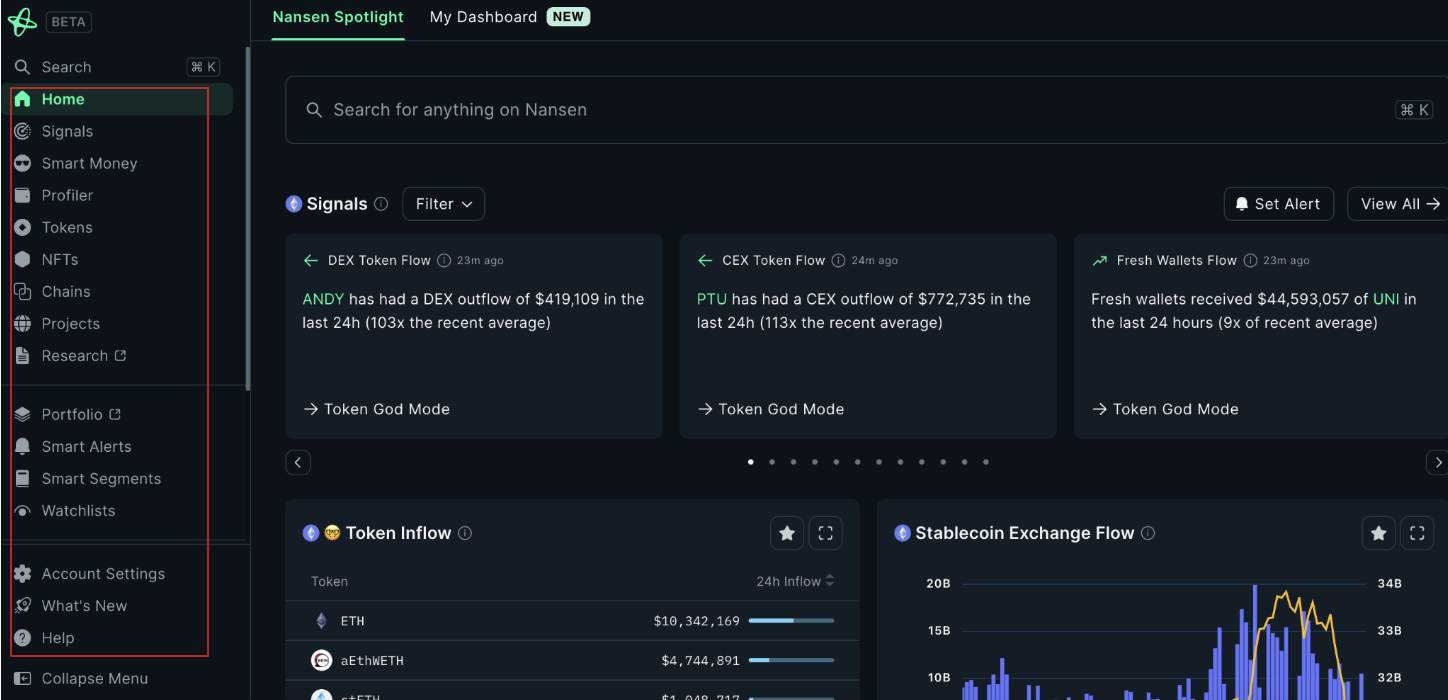
Task: Click the Account Settings gear icon
Action: click(23, 573)
